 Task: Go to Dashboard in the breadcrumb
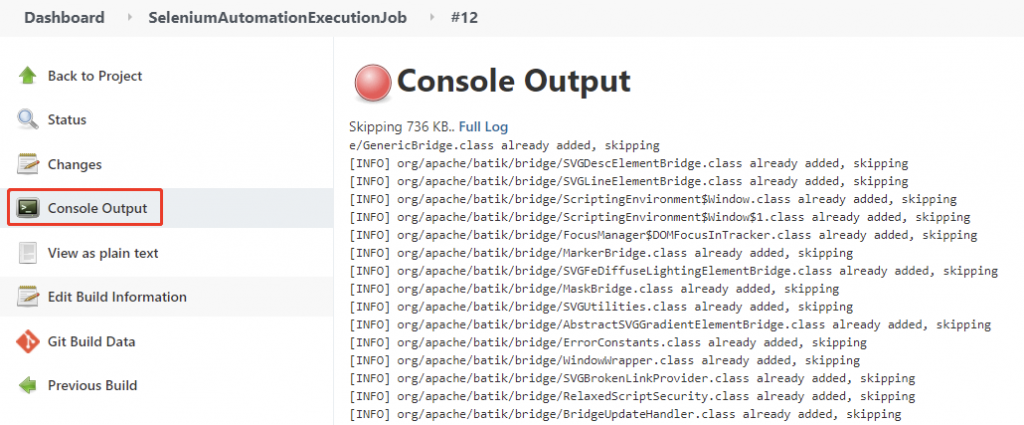[64, 18]
